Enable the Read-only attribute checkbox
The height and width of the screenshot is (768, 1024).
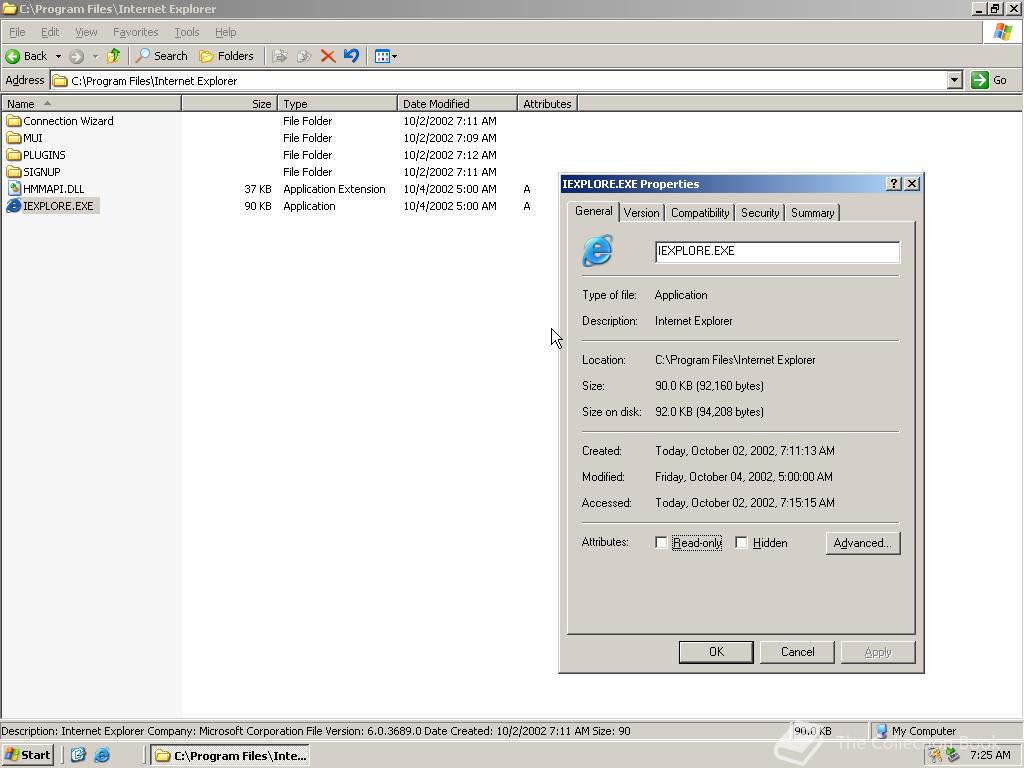click(x=661, y=543)
